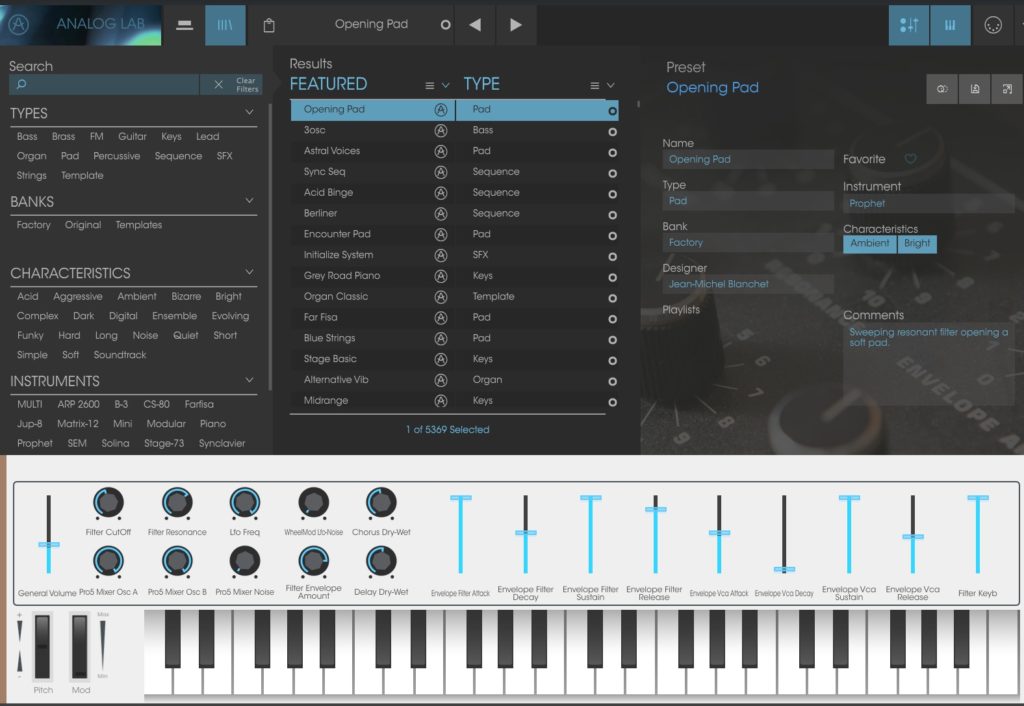Image resolution: width=1024 pixels, height=706 pixels.
Task: Toggle the circle on Far Fisa row
Action: [613, 319]
